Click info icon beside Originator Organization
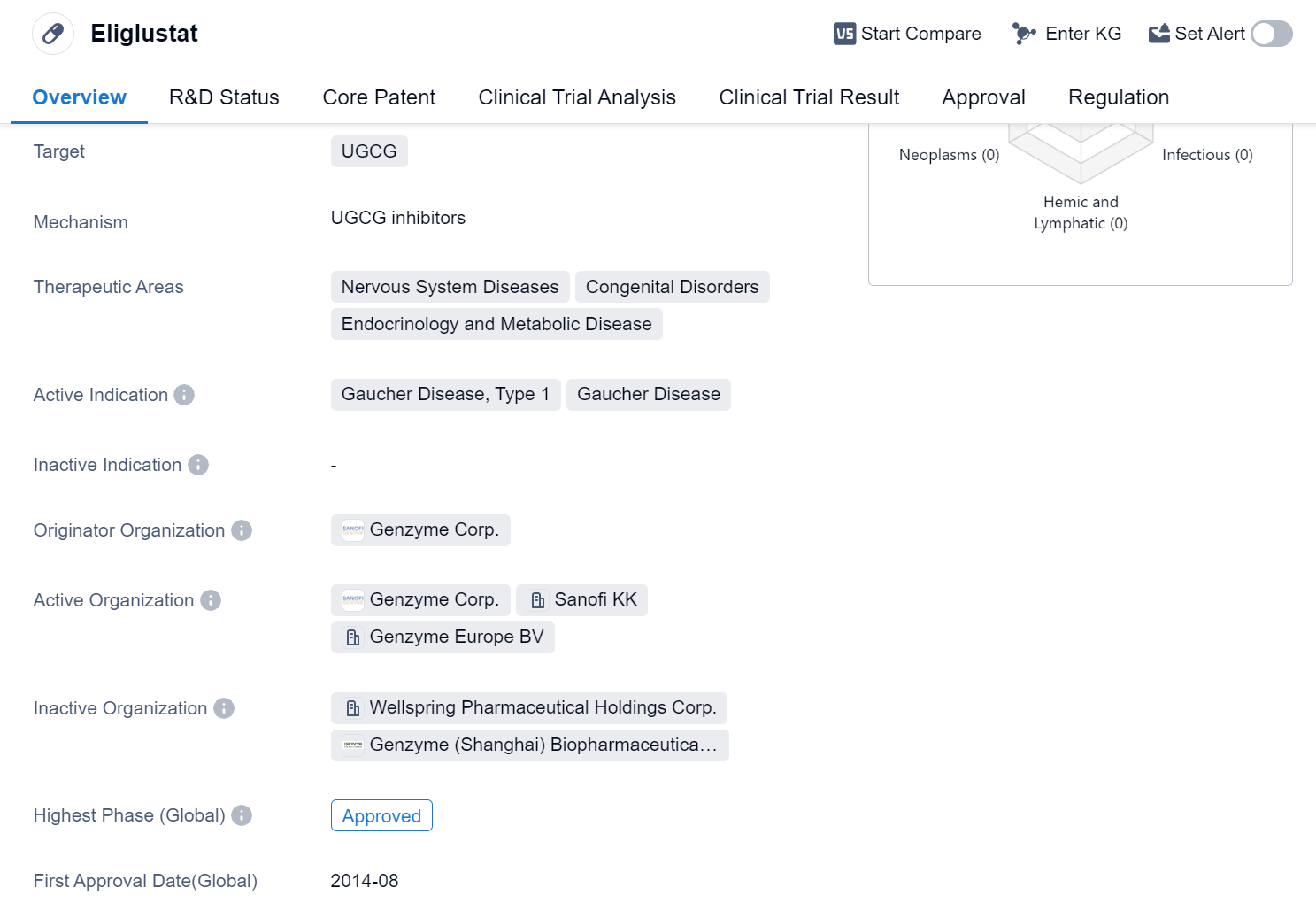 pyautogui.click(x=242, y=530)
